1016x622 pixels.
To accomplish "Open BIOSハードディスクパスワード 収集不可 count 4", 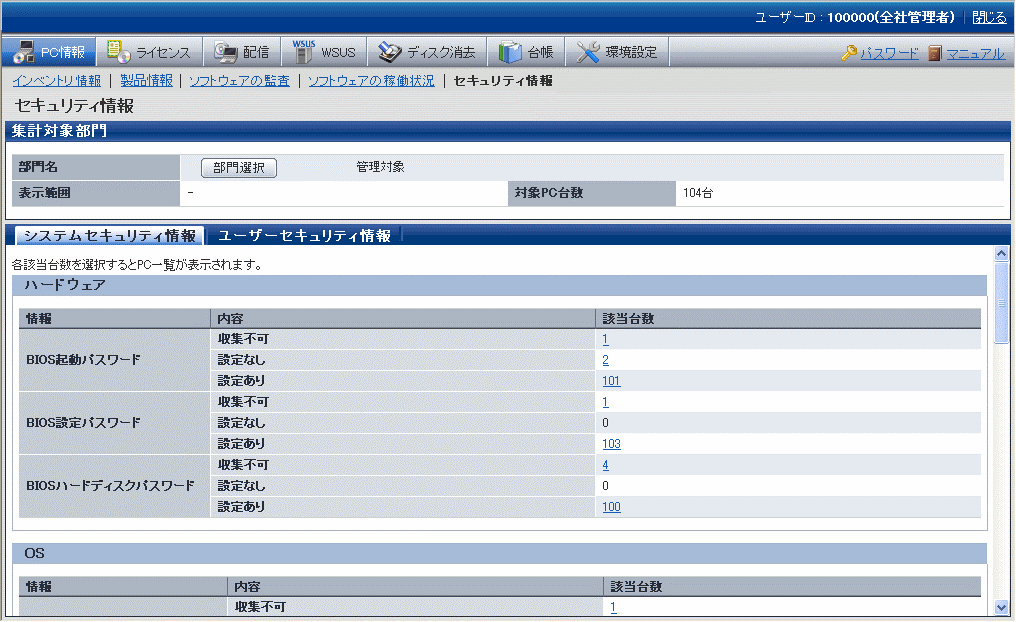I will 605,465.
